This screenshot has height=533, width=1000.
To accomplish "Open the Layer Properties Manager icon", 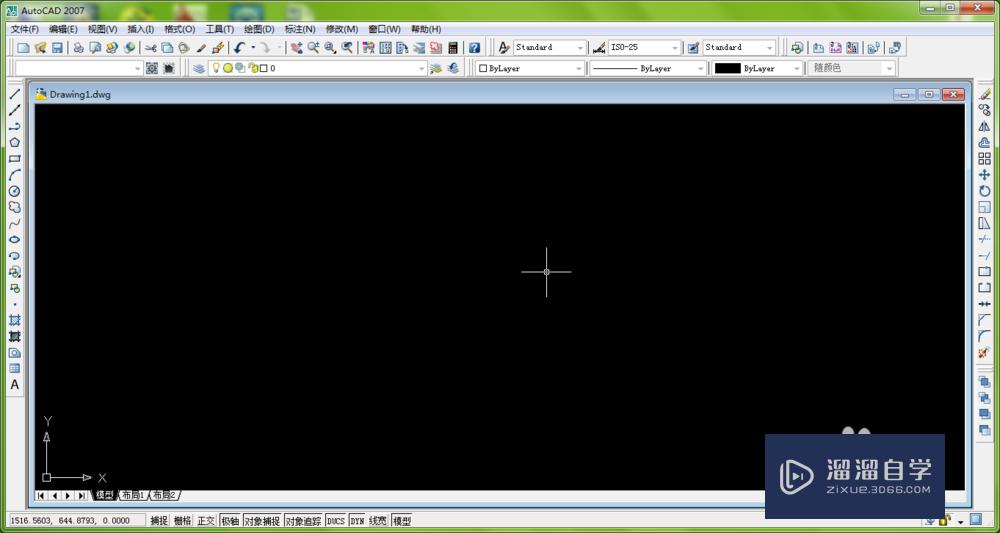I will [199, 68].
